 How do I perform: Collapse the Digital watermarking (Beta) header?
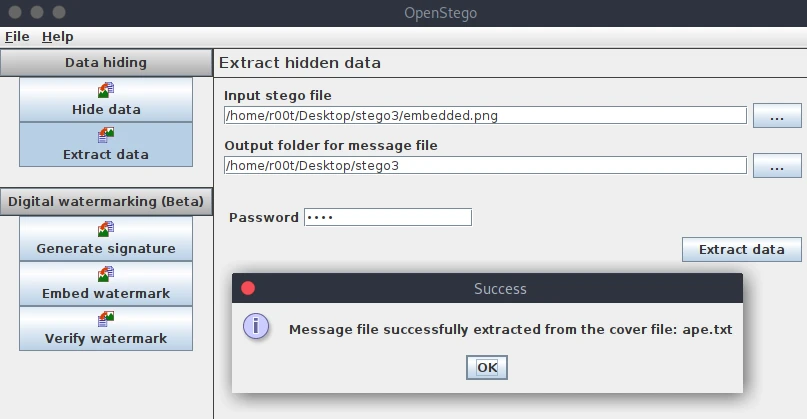tap(105, 201)
